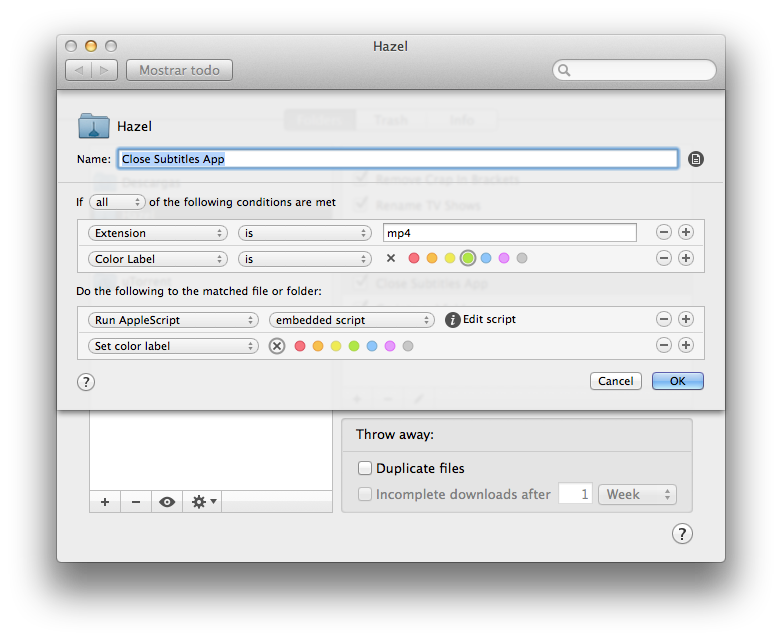Image resolution: width=782 pixels, height=641 pixels.
Task: Select the green color in the Color Label condition
Action: point(468,258)
